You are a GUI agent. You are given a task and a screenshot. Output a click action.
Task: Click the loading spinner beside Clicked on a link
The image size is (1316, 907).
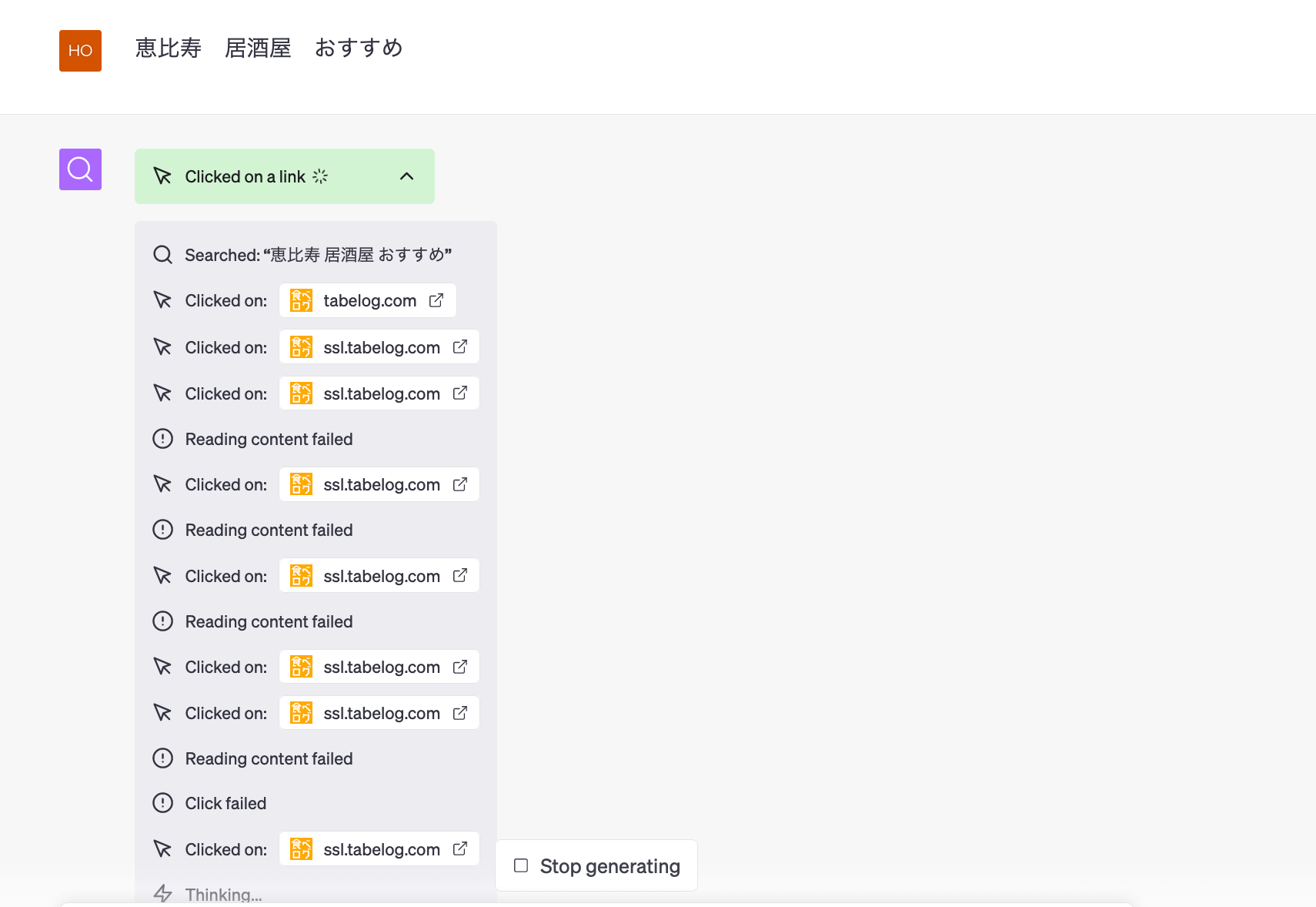tap(320, 176)
